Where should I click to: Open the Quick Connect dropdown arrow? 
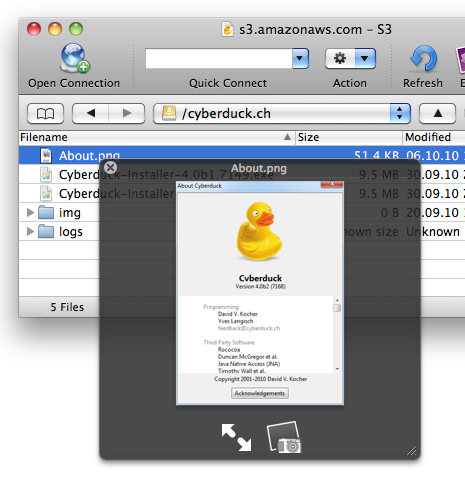click(300, 58)
